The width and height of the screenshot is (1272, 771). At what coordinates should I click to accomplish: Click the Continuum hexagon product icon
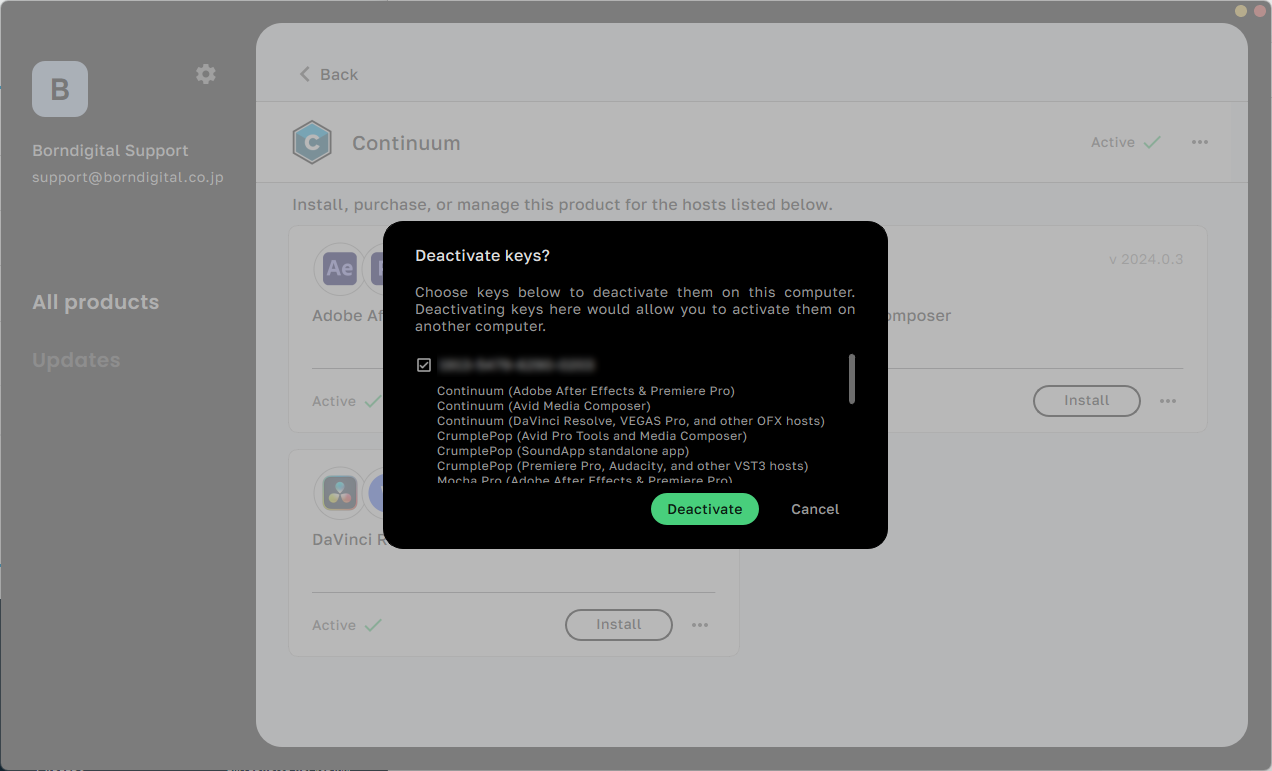click(x=312, y=143)
